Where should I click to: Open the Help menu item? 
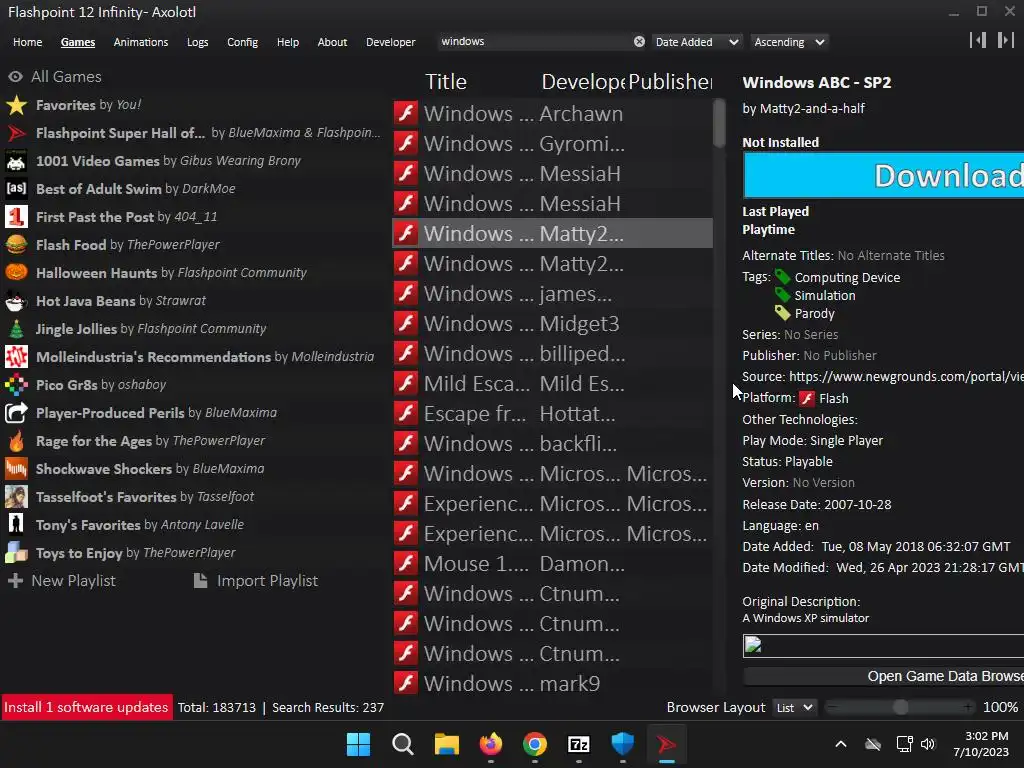[x=287, y=42]
